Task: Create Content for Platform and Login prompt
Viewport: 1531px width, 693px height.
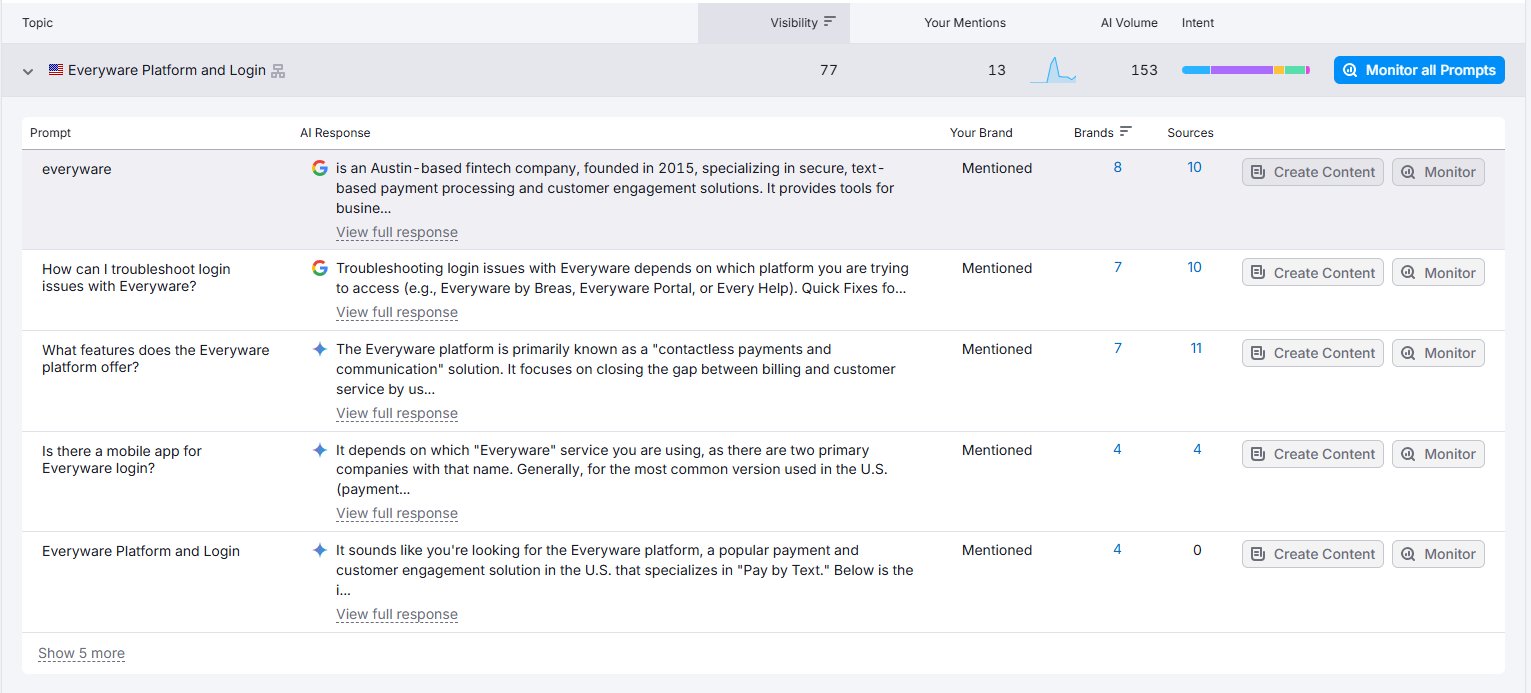Action: (1313, 554)
